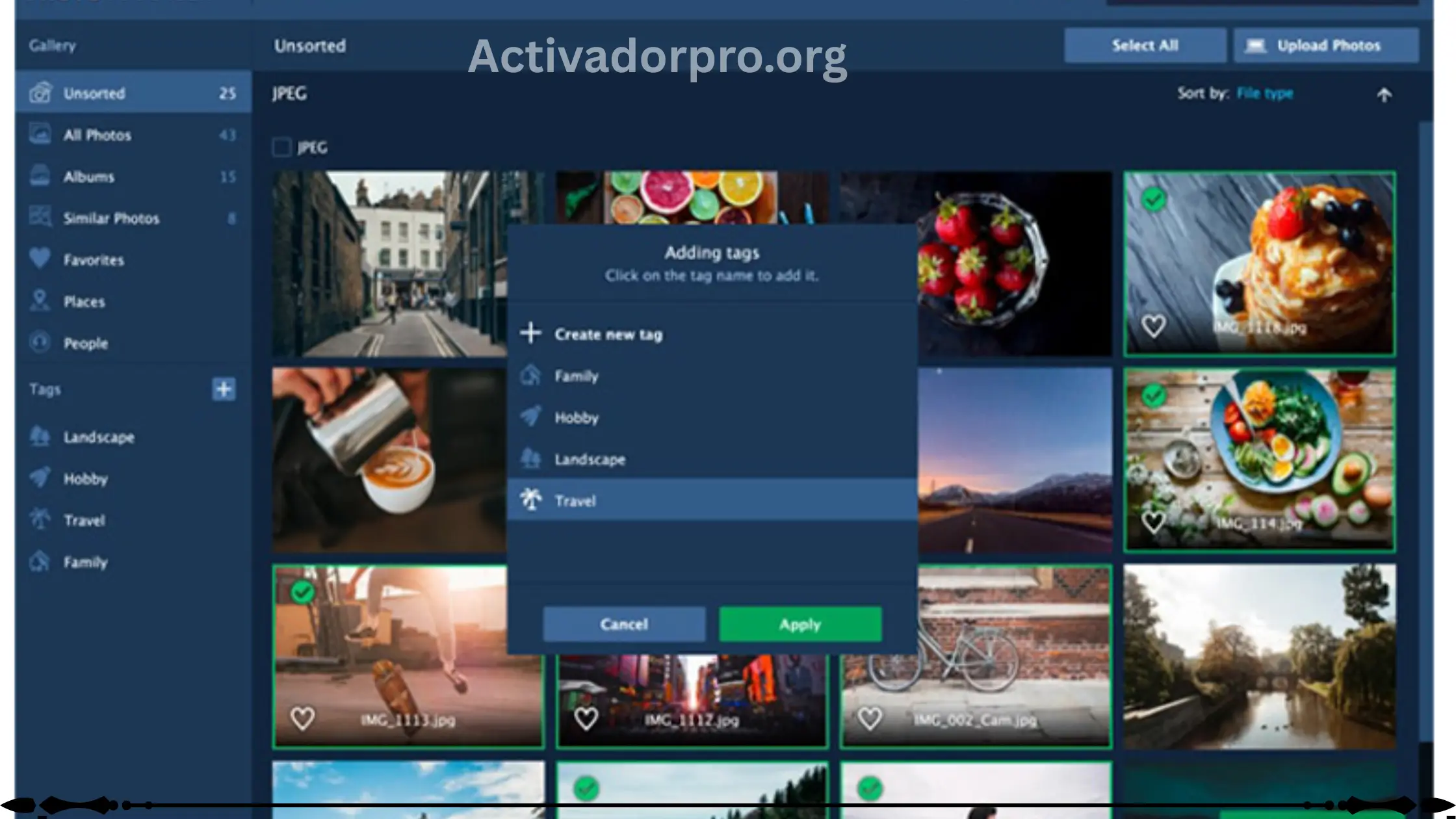Cancel the Adding tags dialog
1456x819 pixels.
pos(623,624)
